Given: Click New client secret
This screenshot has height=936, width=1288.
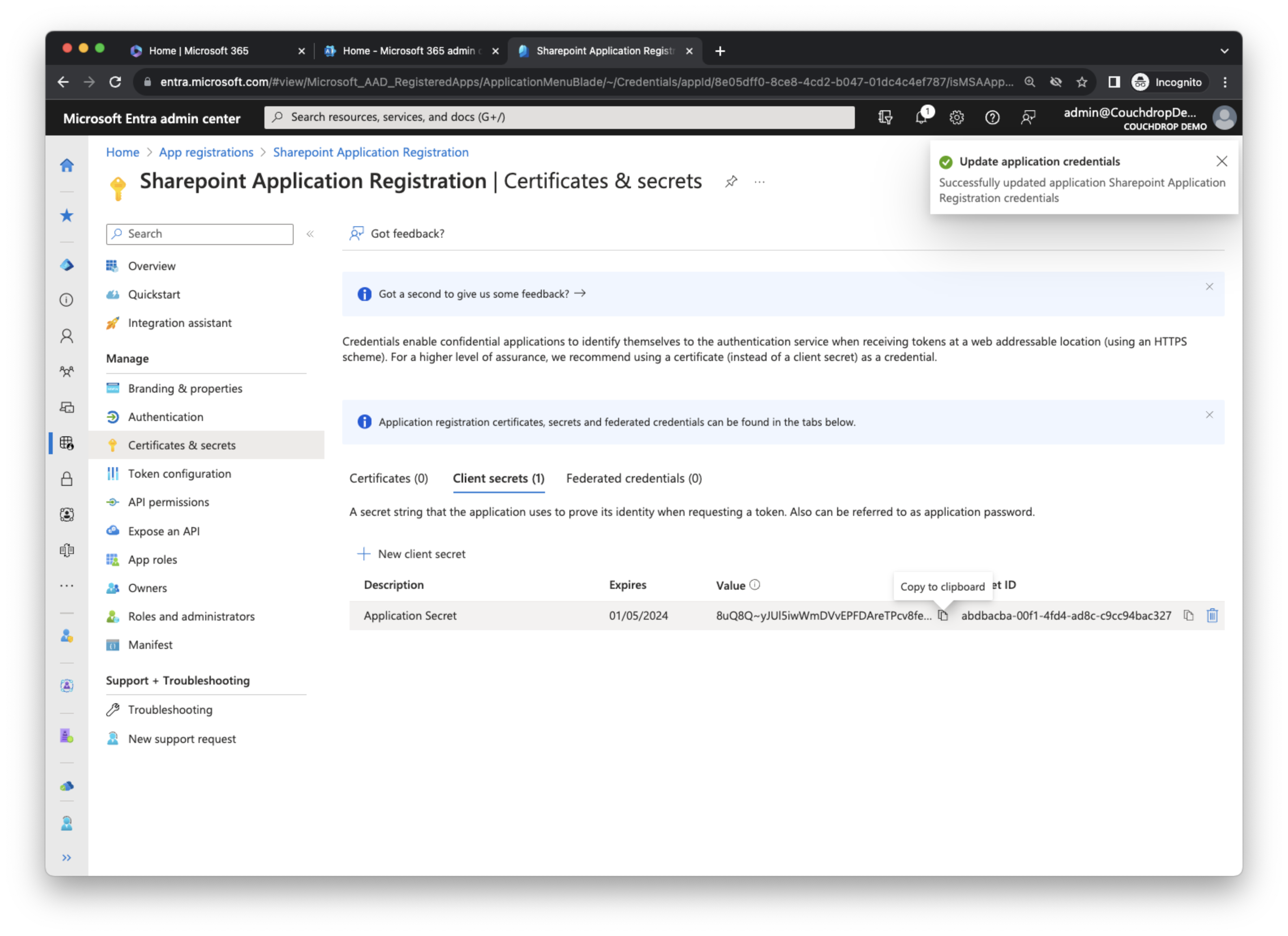Looking at the screenshot, I should [x=410, y=554].
